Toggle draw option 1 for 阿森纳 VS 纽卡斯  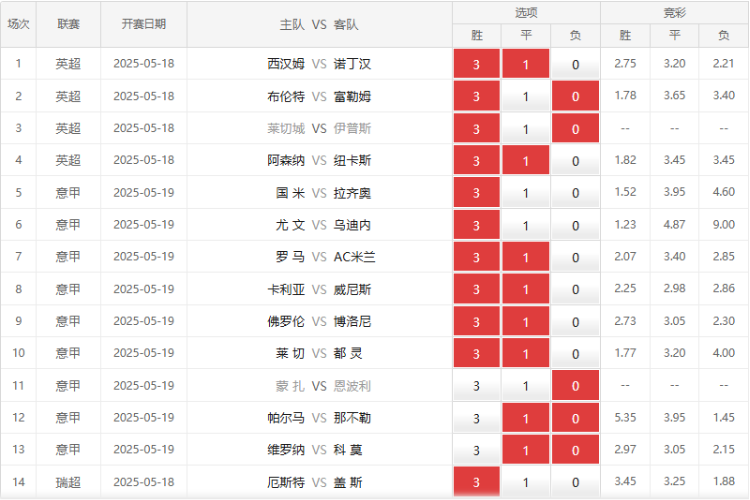[526, 160]
